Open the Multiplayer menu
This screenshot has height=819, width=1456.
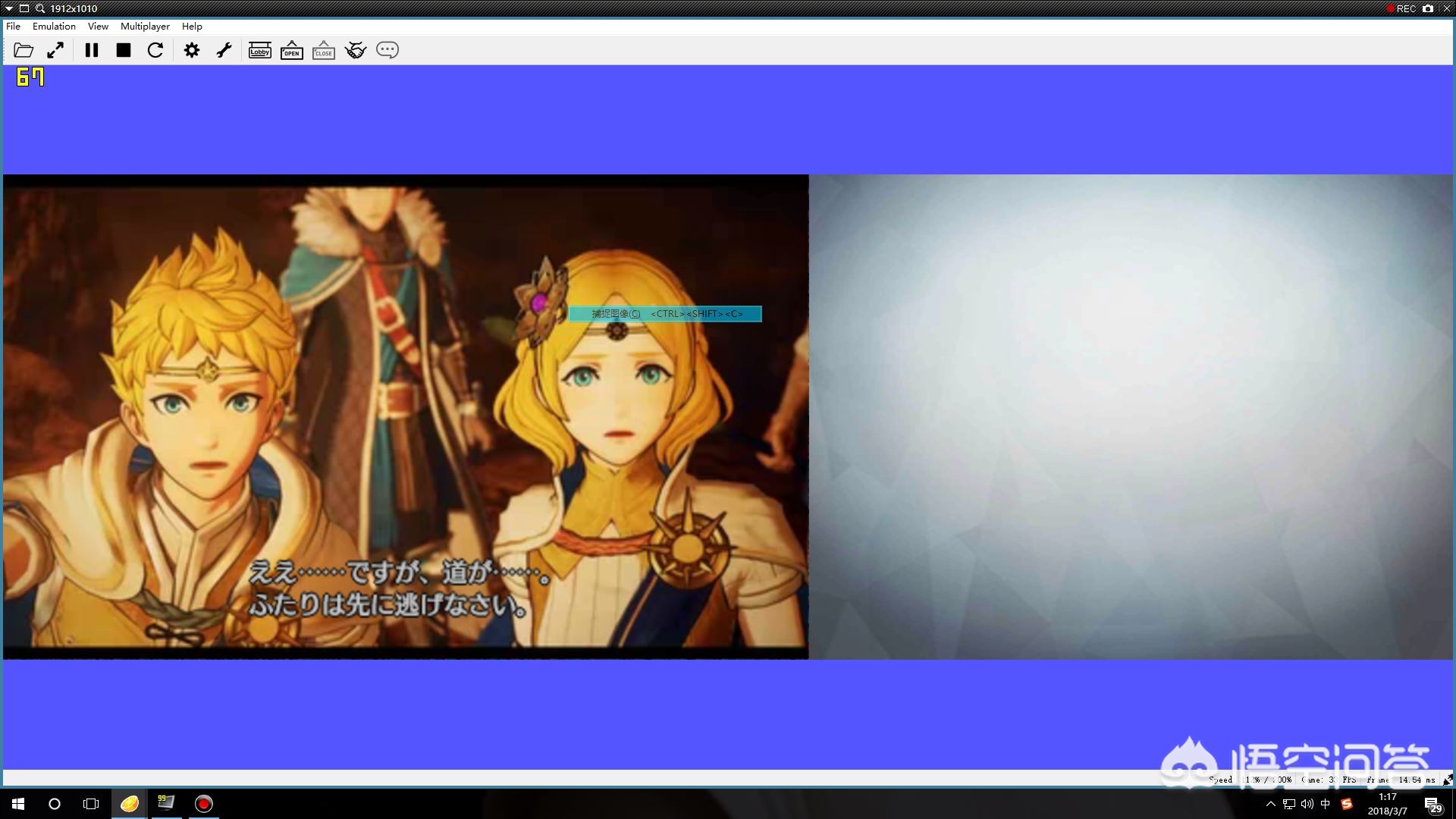click(x=145, y=26)
